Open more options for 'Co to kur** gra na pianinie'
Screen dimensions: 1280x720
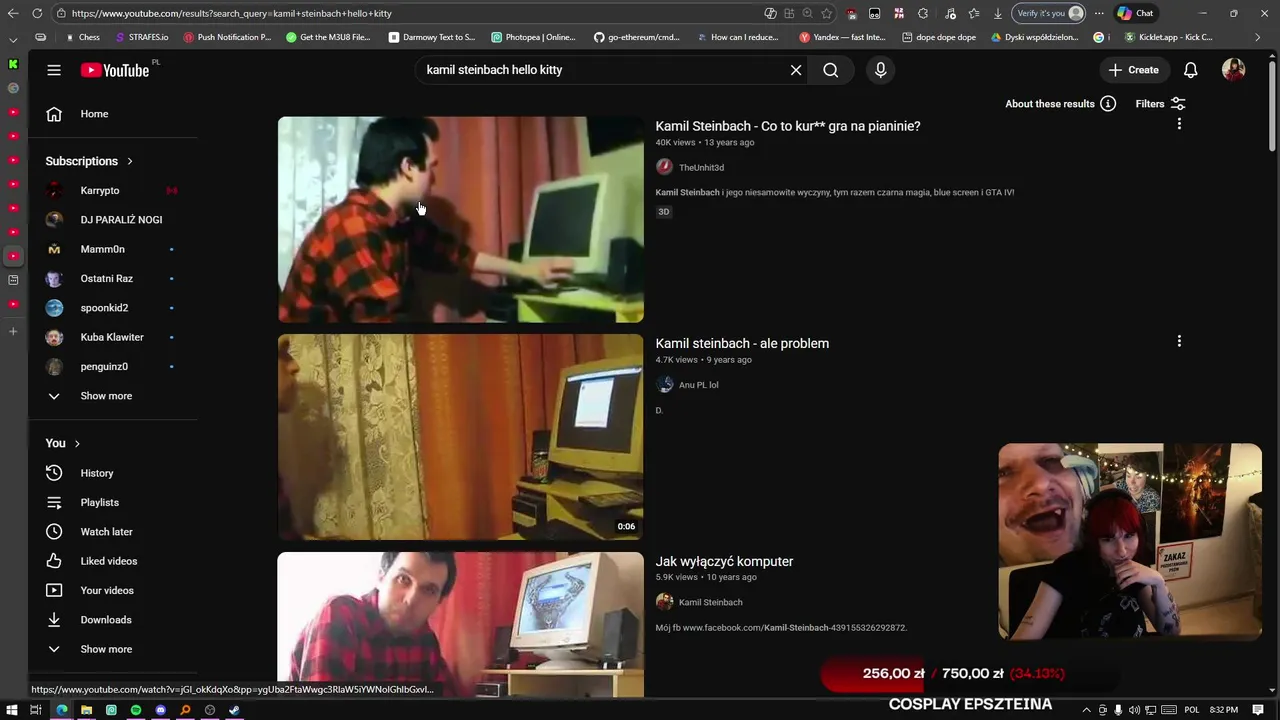pos(1179,124)
